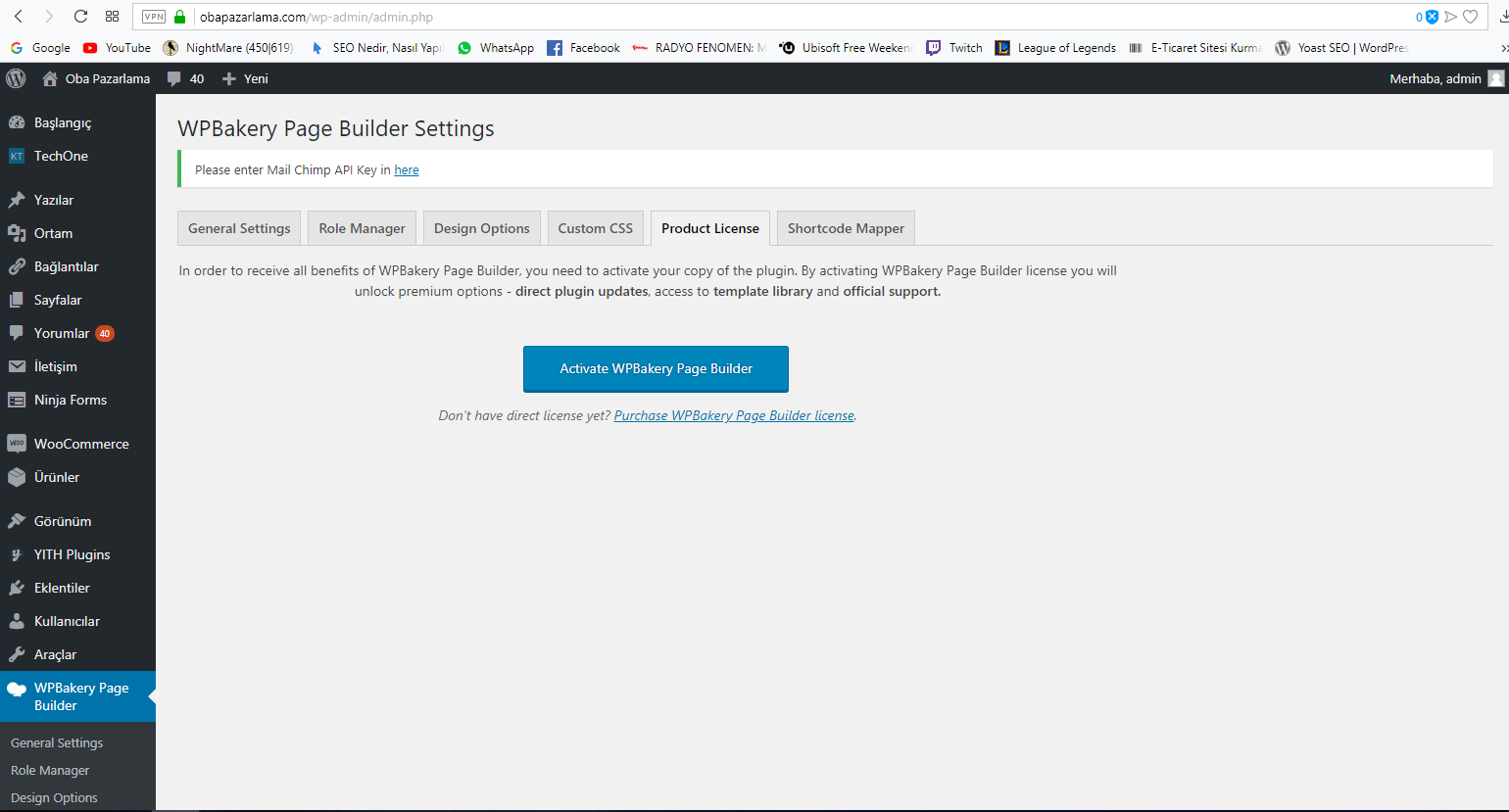Open E-Ticaret Sitesi Kurma bookmark
The height and width of the screenshot is (812, 1509).
[x=1194, y=47]
